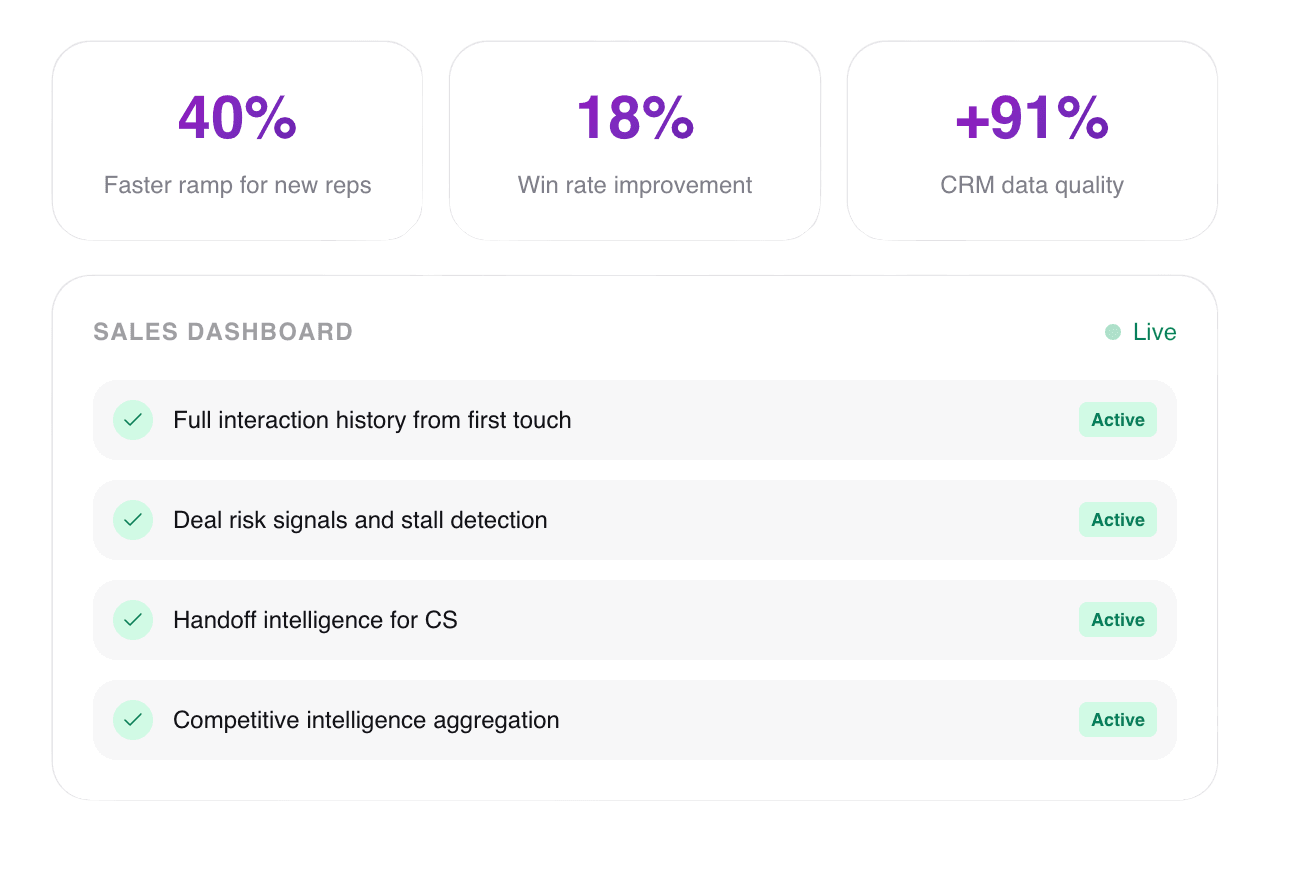This screenshot has height=876, width=1292.
Task: Open the +91% CRM data quality card
Action: click(1032, 141)
